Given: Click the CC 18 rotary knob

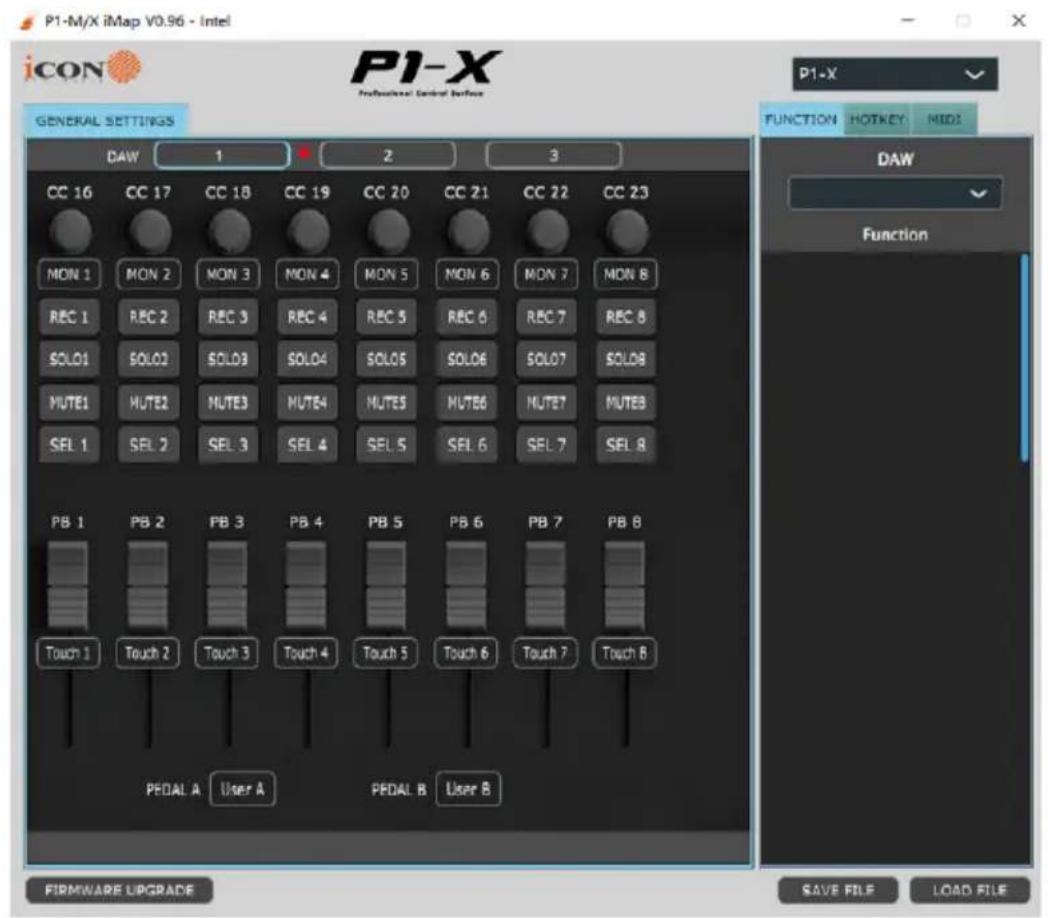Looking at the screenshot, I should [x=229, y=232].
